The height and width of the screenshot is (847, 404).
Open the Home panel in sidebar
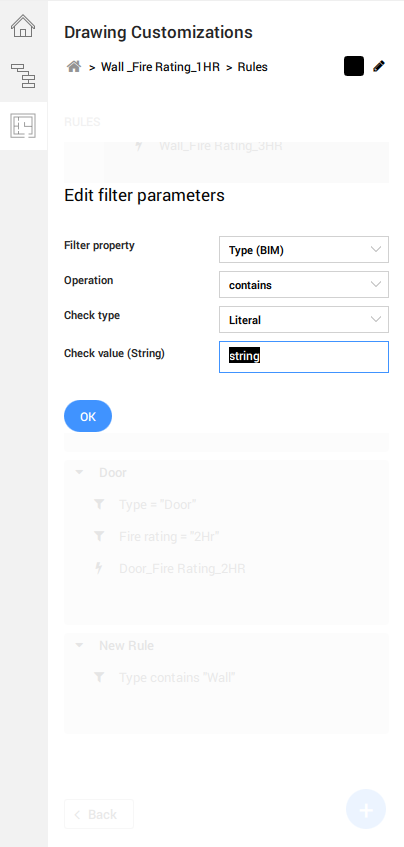(23, 26)
